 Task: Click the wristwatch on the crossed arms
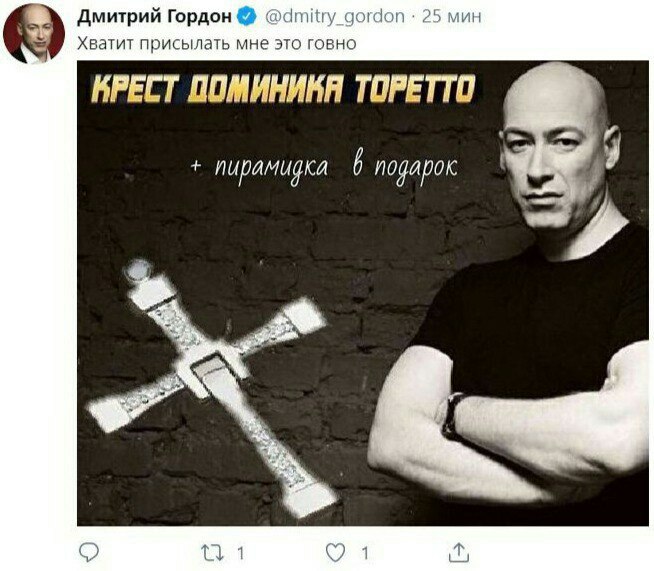pyautogui.click(x=452, y=415)
